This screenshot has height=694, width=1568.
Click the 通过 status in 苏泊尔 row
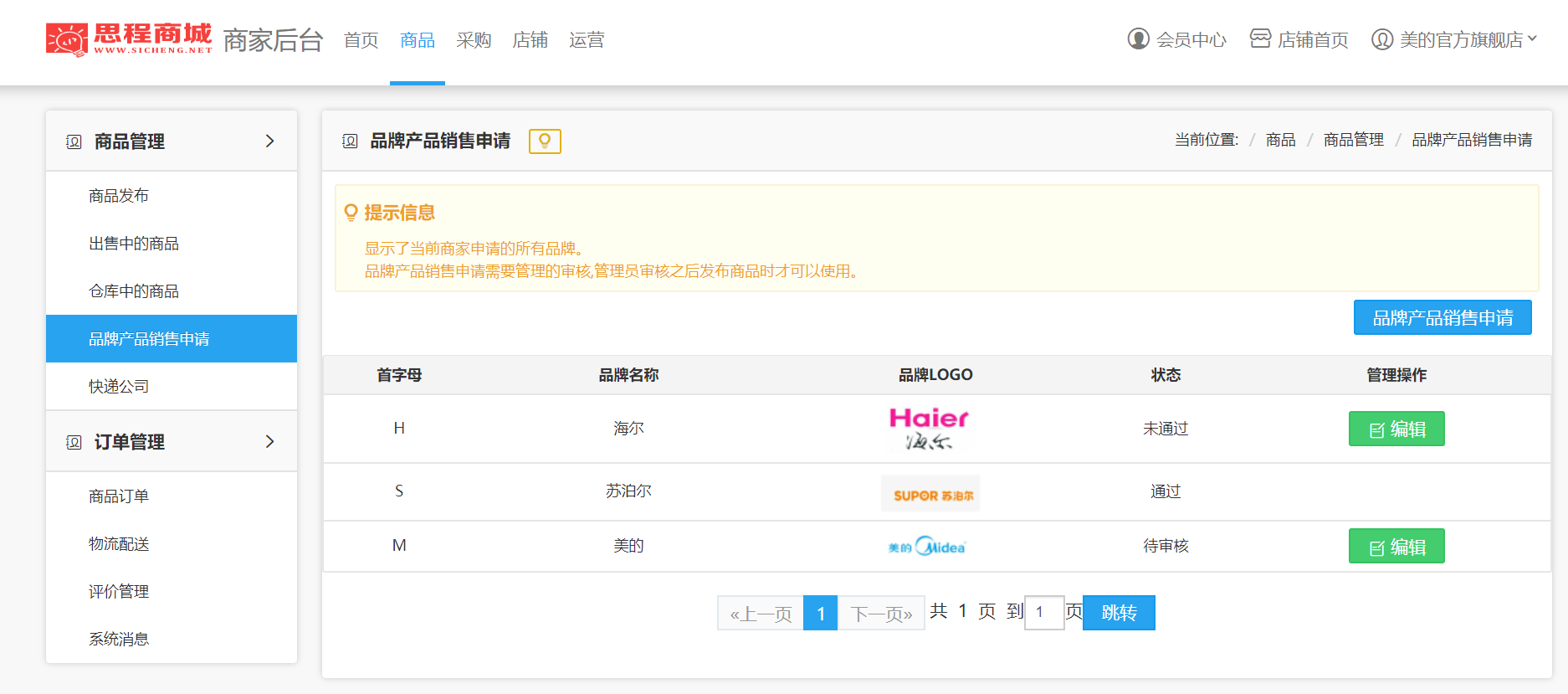click(1166, 491)
